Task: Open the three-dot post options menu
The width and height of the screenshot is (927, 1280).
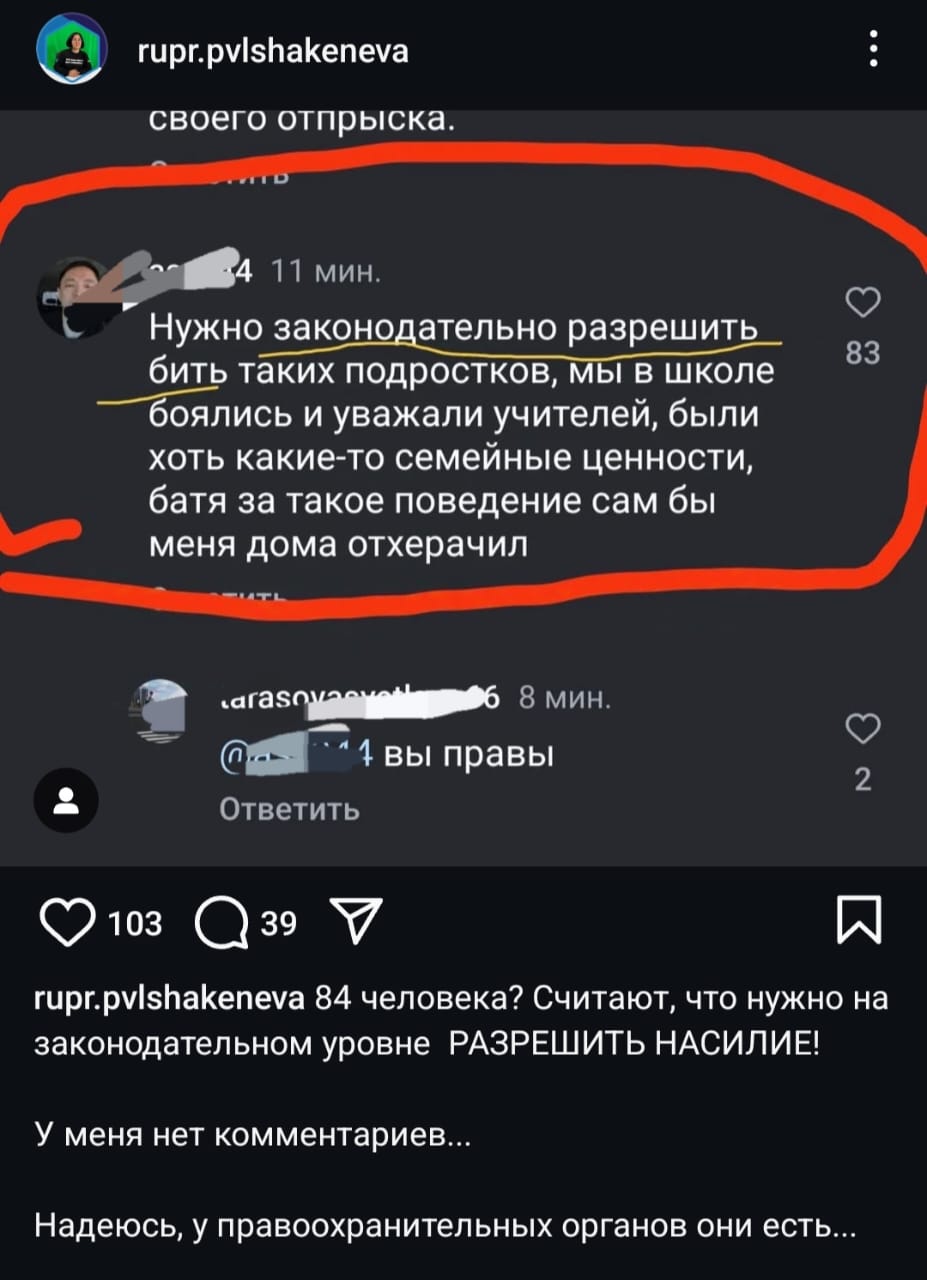Action: [874, 50]
